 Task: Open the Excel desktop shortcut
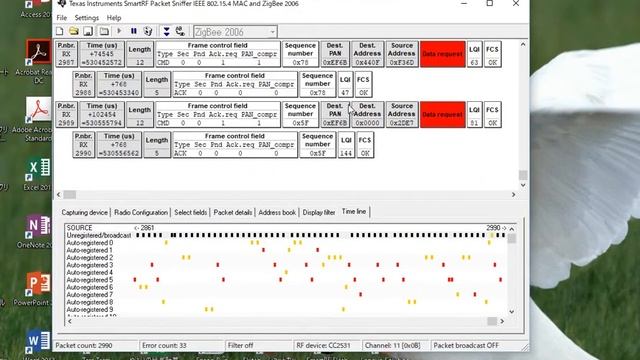(x=38, y=175)
